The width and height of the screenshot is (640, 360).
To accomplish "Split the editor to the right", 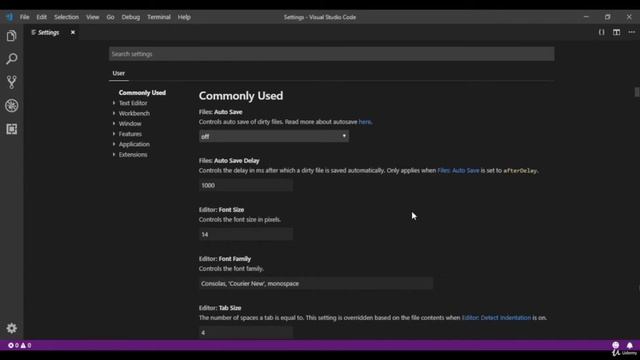I will pos(616,32).
